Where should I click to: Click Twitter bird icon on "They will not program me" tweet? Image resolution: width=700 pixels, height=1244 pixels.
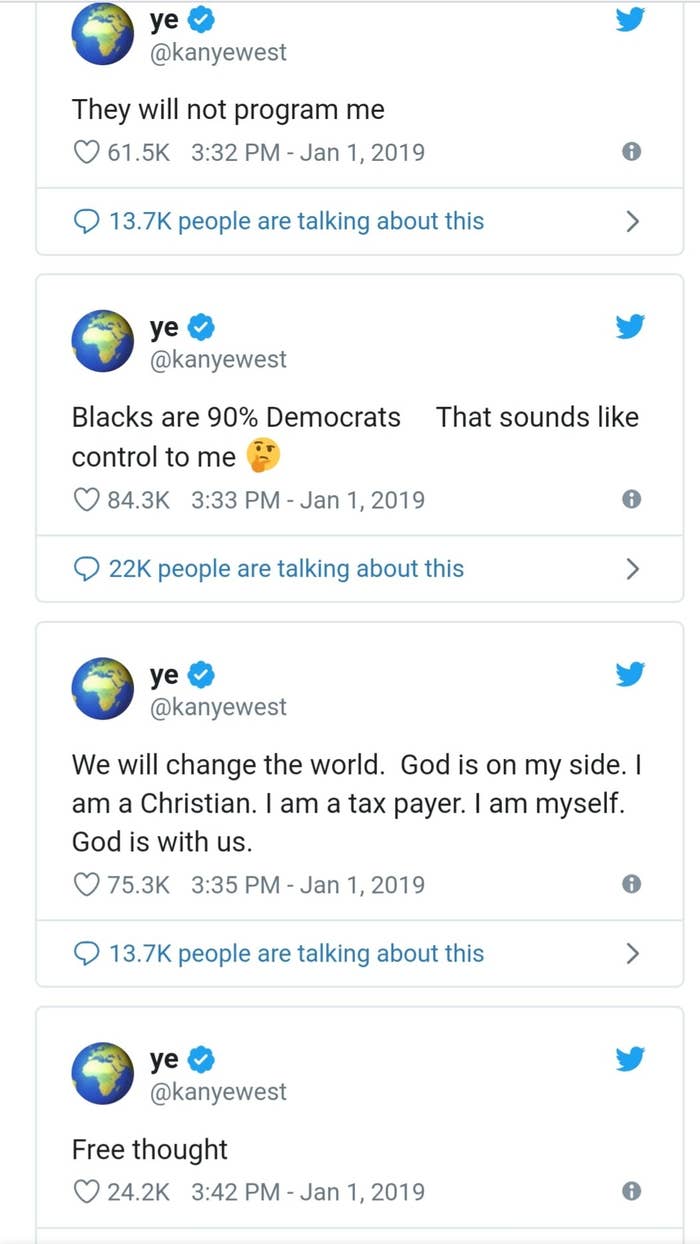[630, 20]
